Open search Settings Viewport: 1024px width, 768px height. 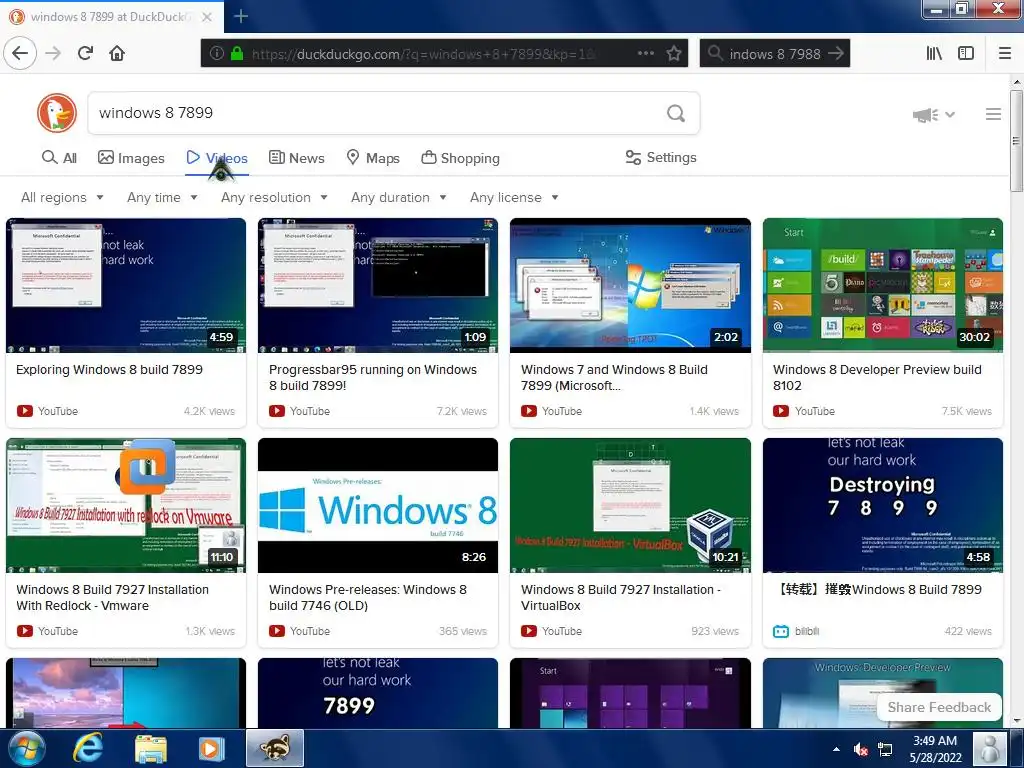click(x=661, y=157)
